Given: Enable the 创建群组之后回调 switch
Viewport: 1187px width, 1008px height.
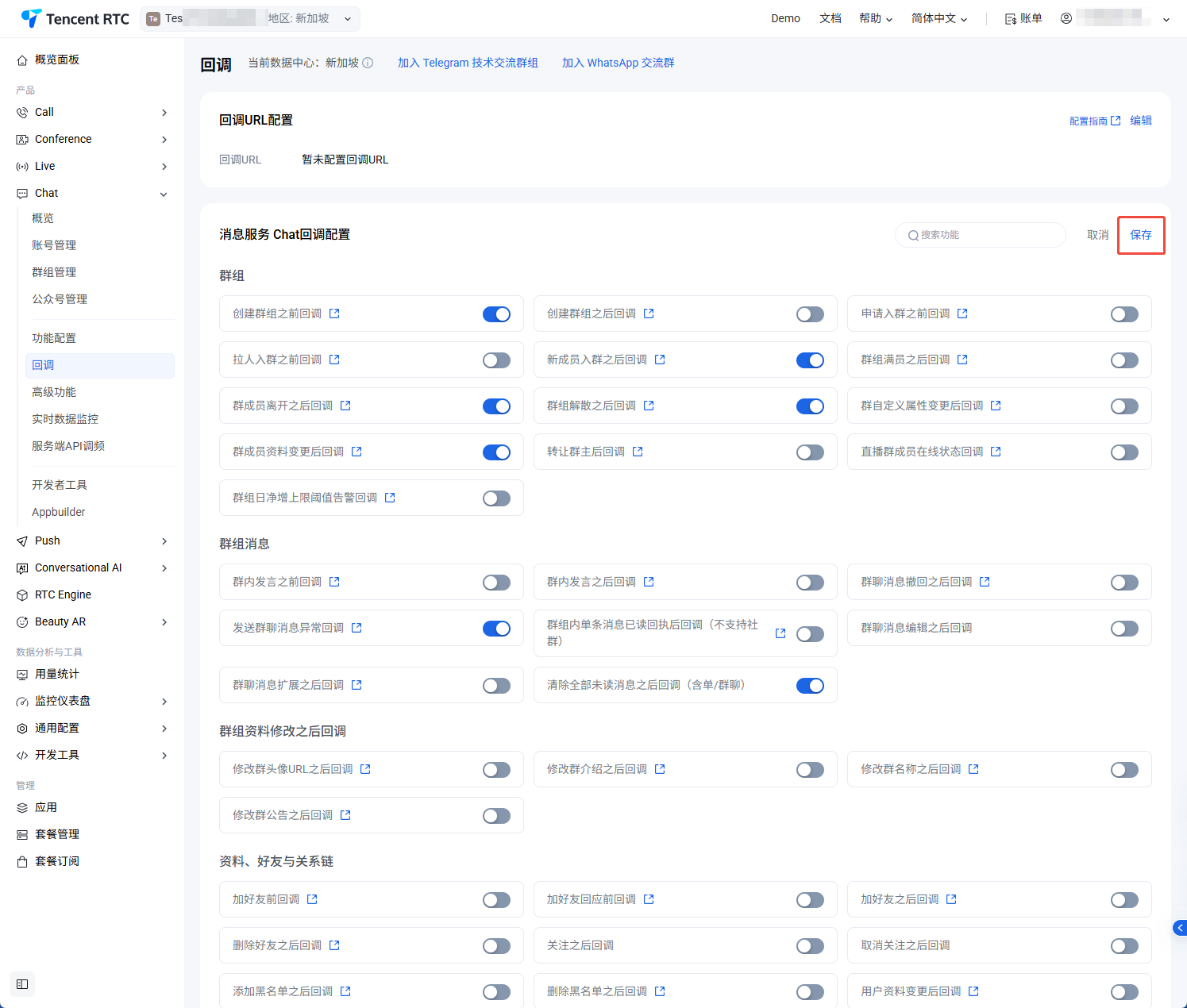Looking at the screenshot, I should (x=810, y=314).
